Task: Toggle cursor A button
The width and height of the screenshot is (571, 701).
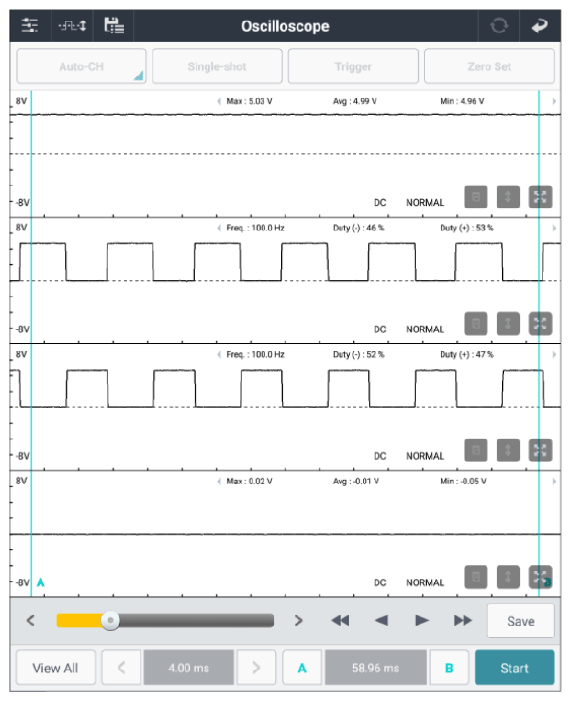Action: 302,668
